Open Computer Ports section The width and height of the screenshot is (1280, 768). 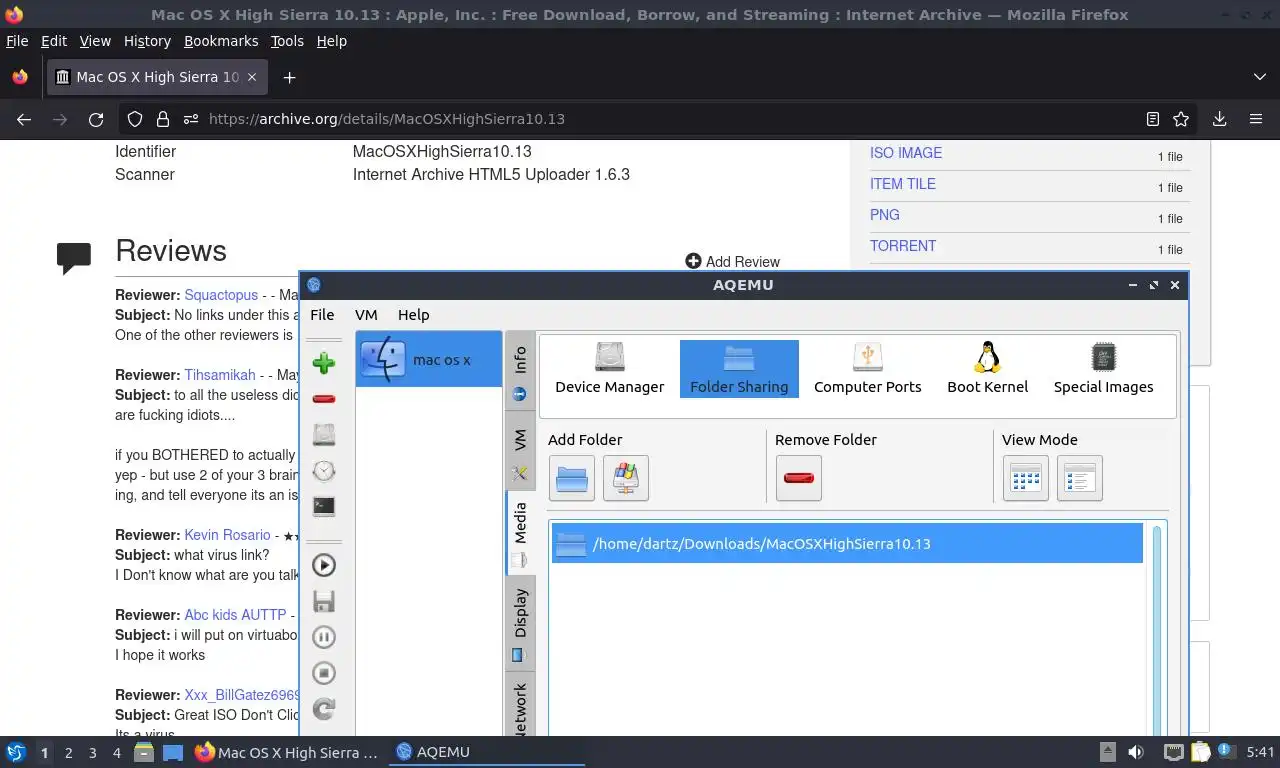[x=867, y=368]
